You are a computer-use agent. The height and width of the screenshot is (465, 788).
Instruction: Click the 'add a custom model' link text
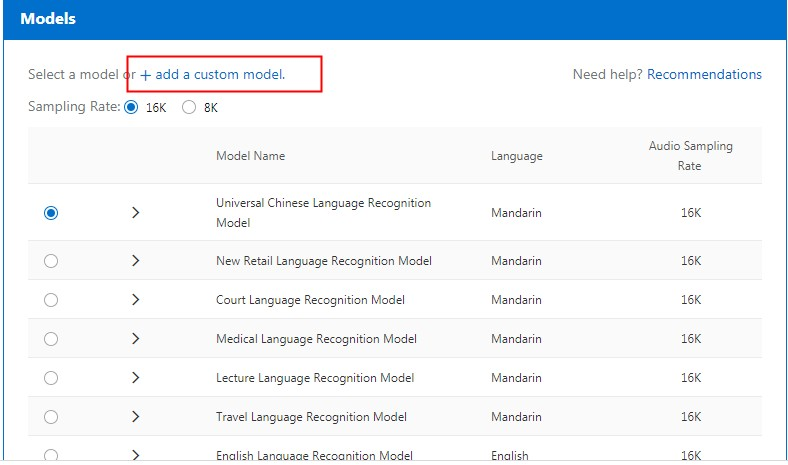(x=220, y=75)
